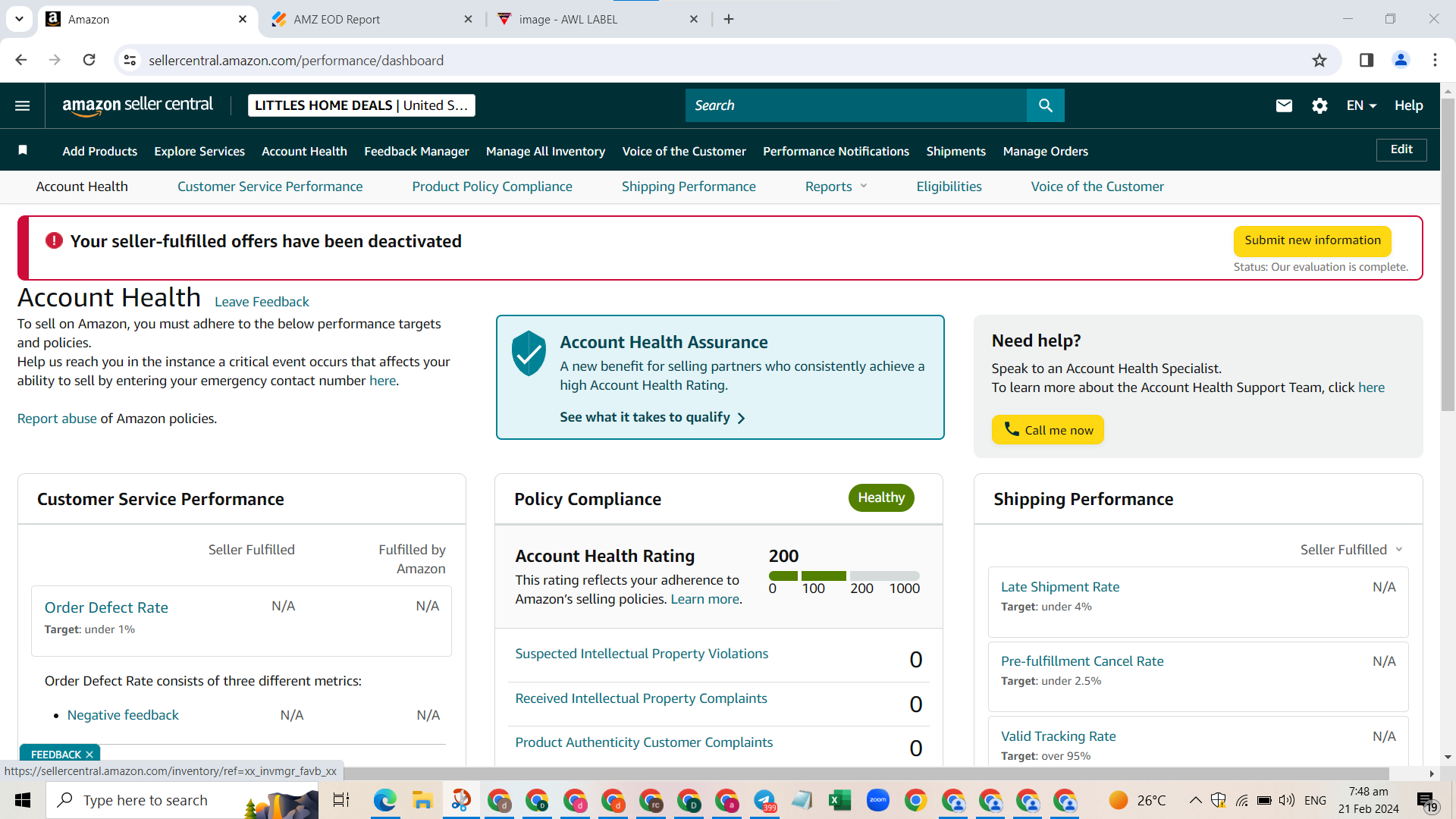Open Windows Start menu
This screenshot has width=1456, height=819.
[23, 800]
